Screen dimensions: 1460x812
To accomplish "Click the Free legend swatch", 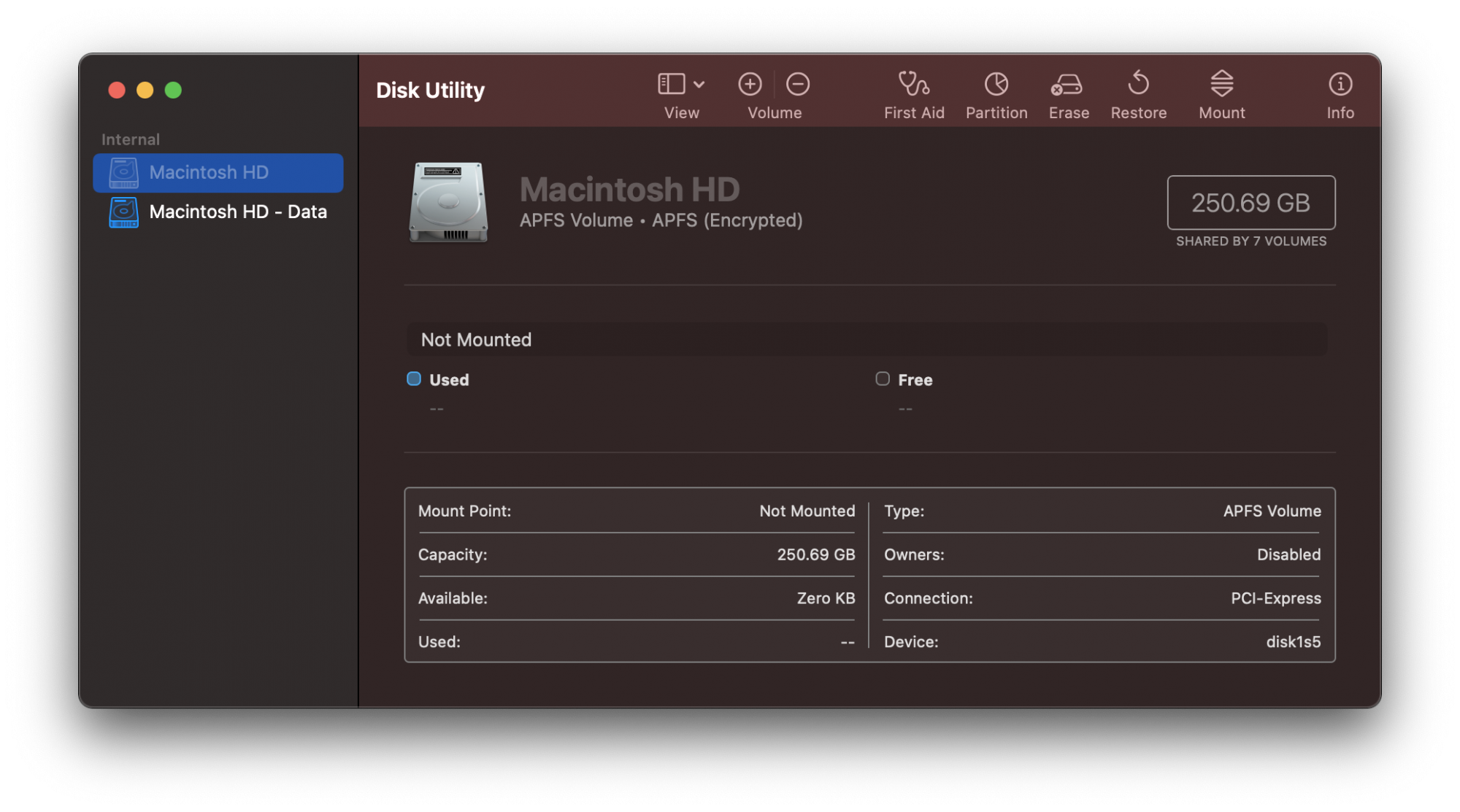I will pyautogui.click(x=883, y=379).
